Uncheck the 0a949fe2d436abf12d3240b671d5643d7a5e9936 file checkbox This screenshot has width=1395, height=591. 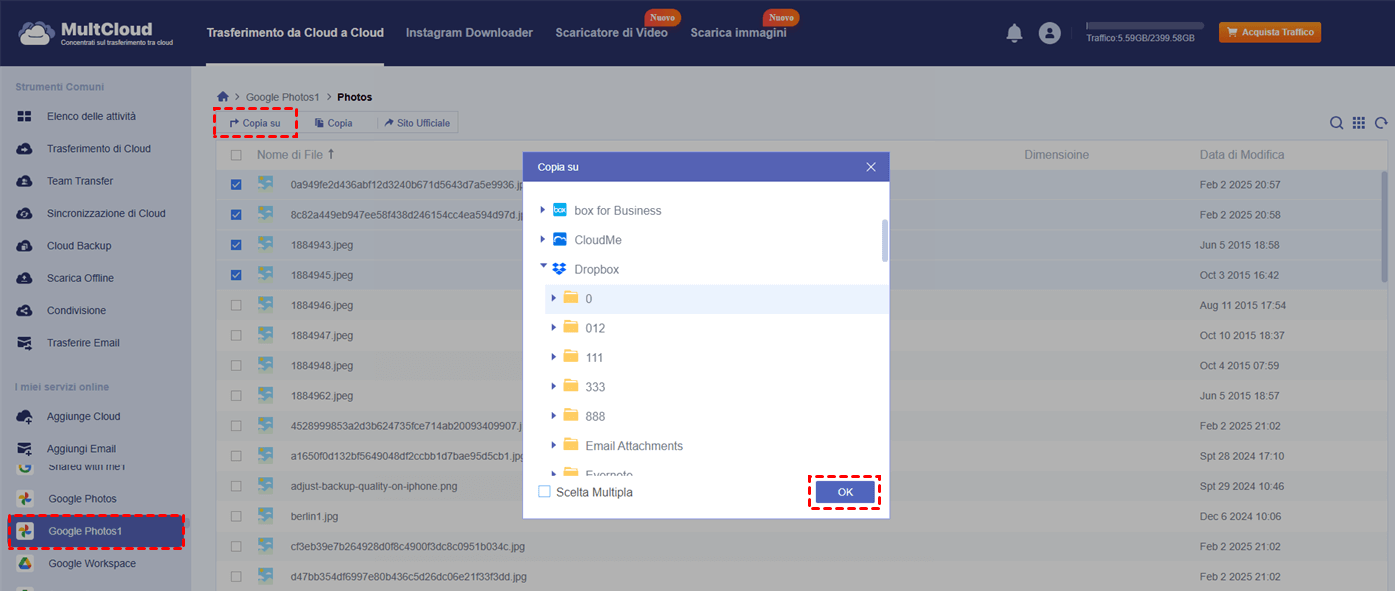point(236,185)
